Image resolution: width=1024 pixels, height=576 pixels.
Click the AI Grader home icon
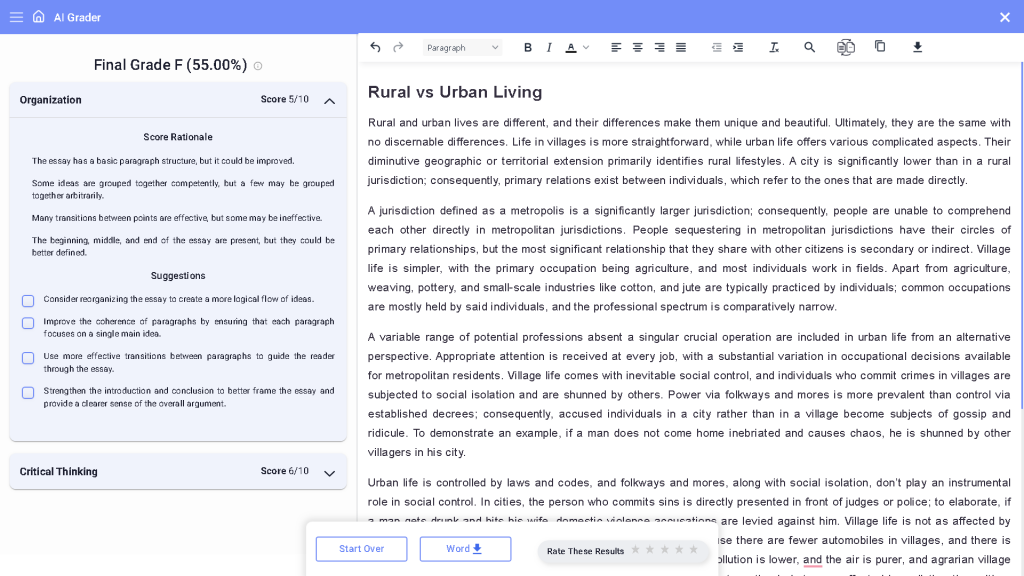(40, 16)
